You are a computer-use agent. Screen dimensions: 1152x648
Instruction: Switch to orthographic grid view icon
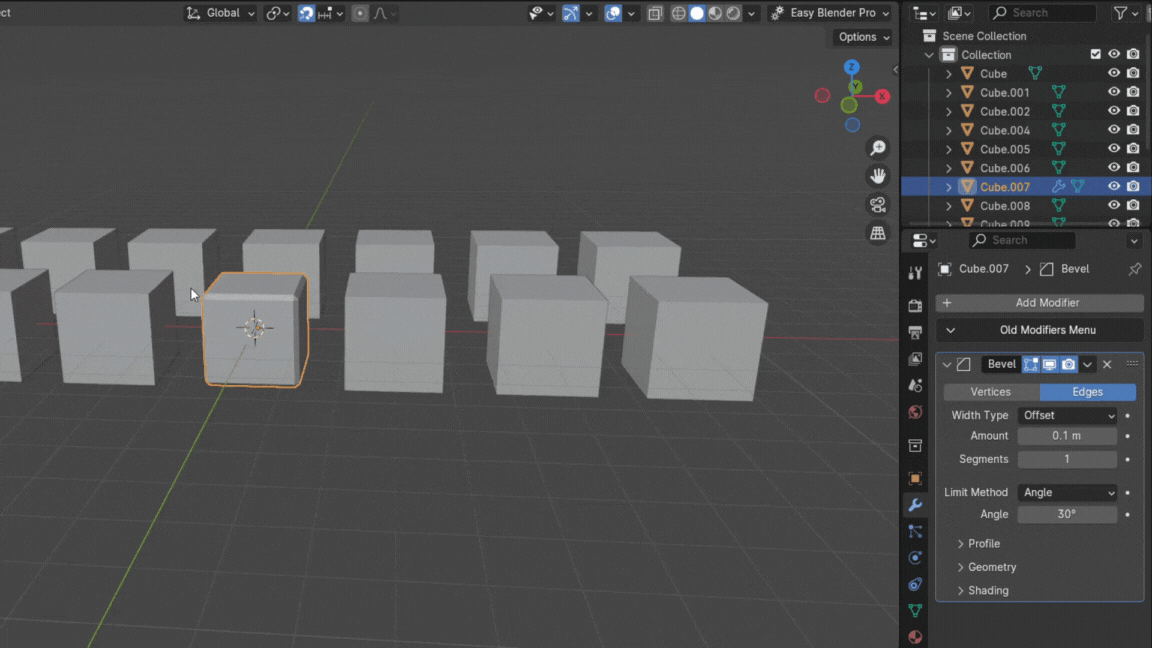878,233
